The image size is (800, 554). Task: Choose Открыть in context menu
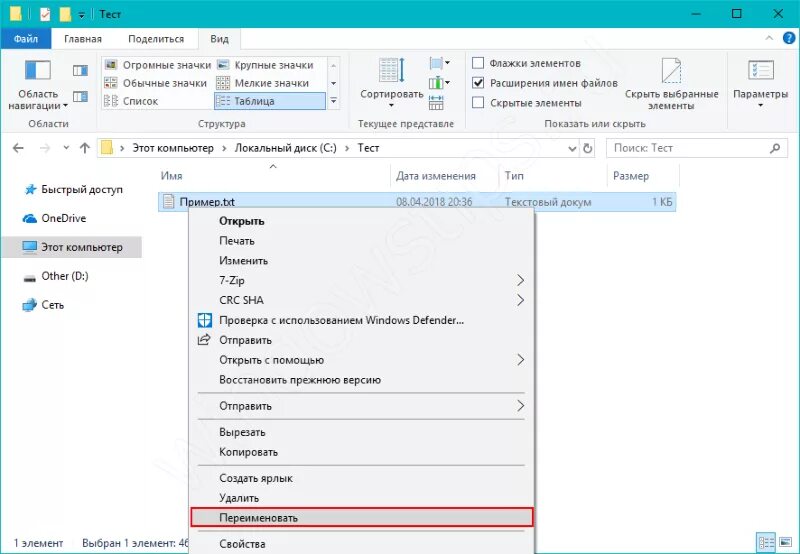pyautogui.click(x=362, y=221)
